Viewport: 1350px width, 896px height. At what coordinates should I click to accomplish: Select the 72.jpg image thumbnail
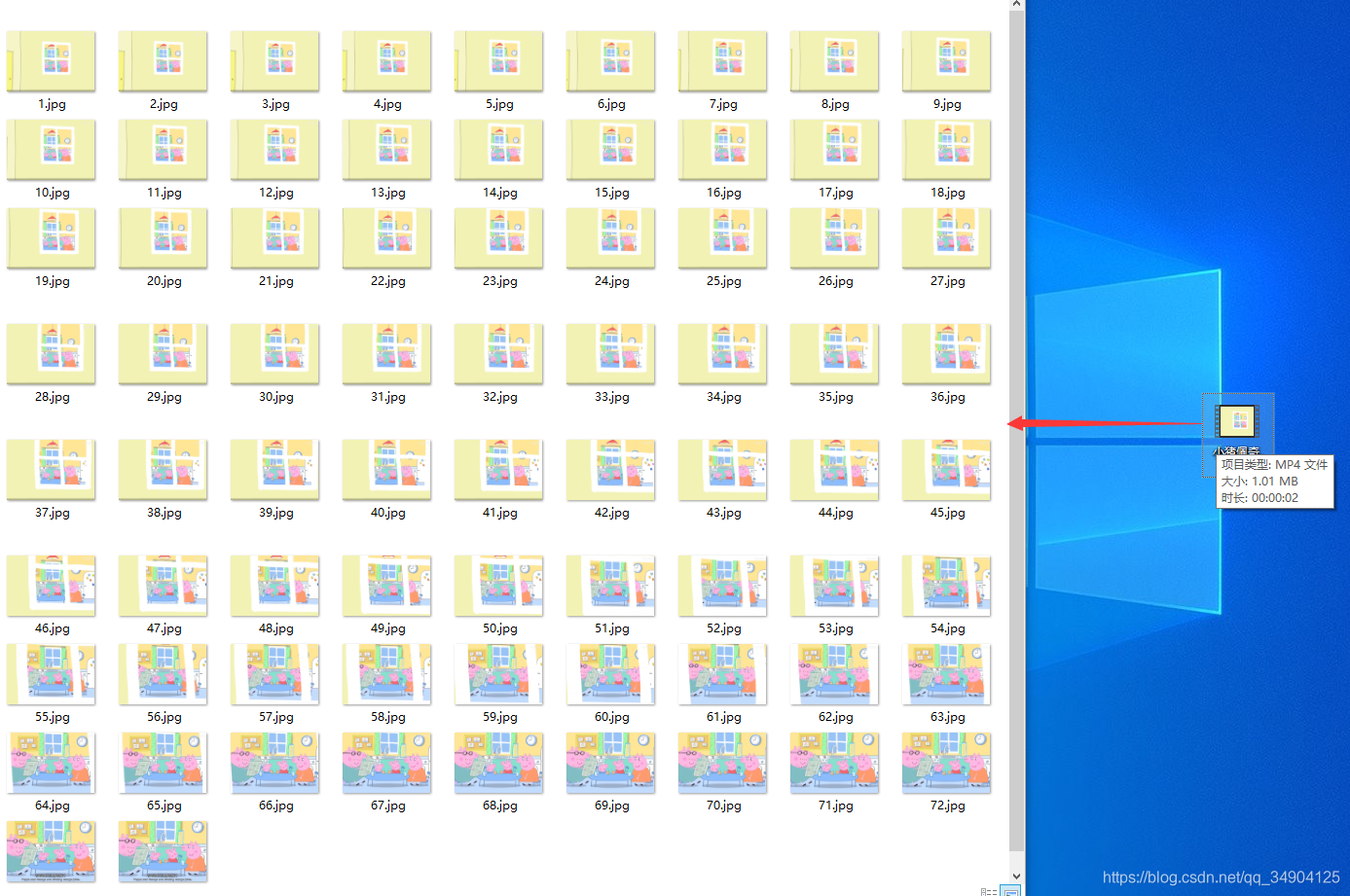click(947, 763)
